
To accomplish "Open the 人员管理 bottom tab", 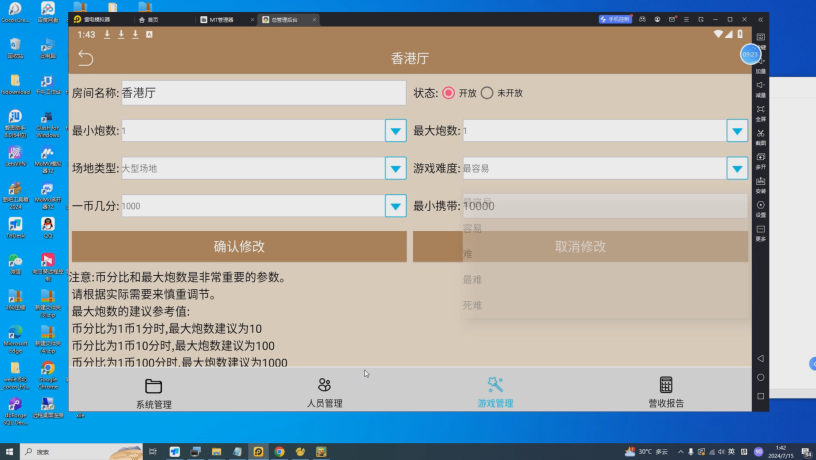I will click(x=324, y=392).
